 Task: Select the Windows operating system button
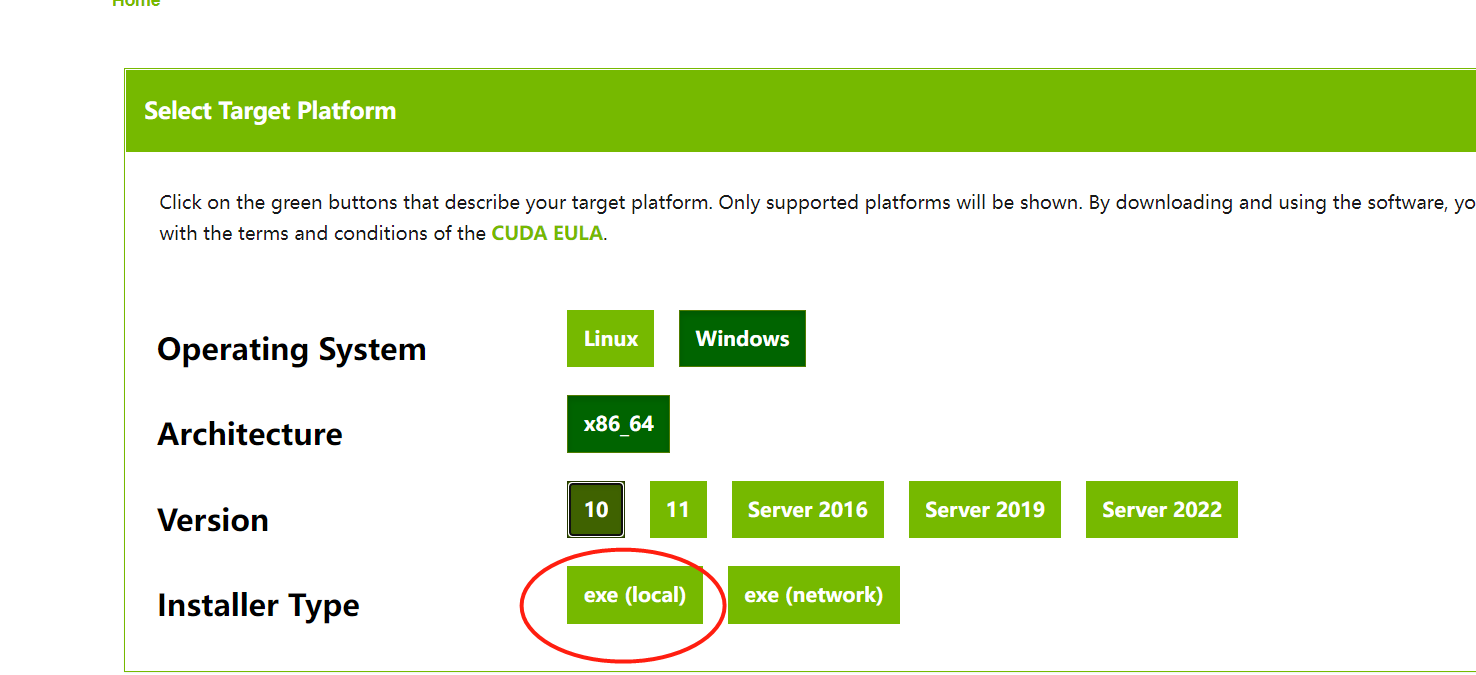[742, 339]
